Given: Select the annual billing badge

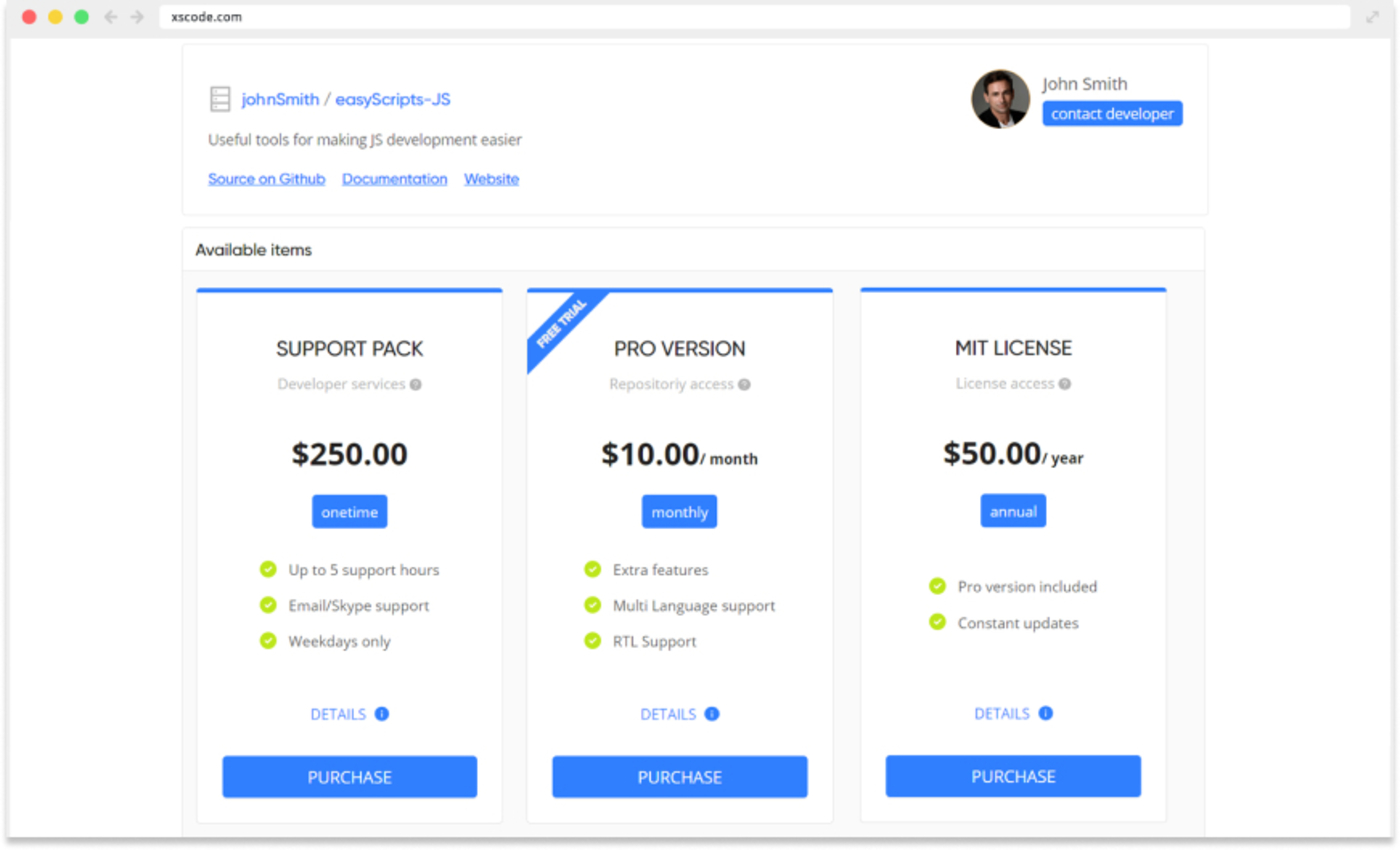Looking at the screenshot, I should click(1013, 510).
